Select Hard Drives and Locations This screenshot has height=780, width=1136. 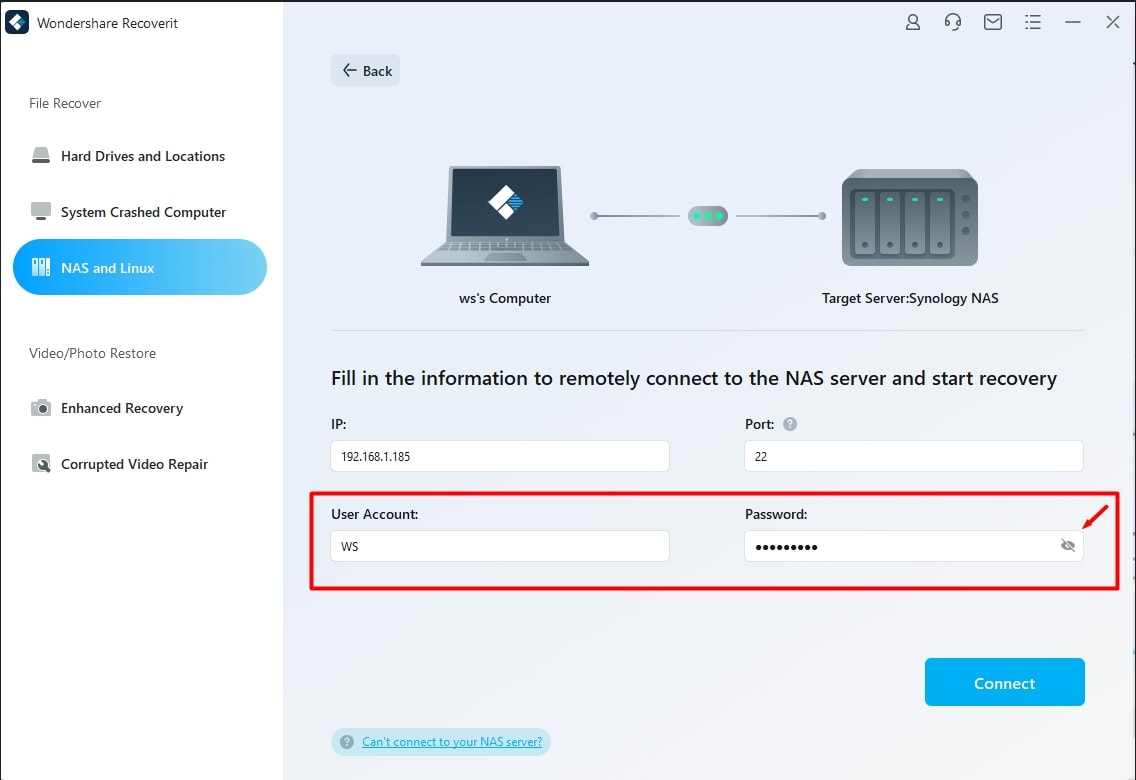(x=140, y=156)
